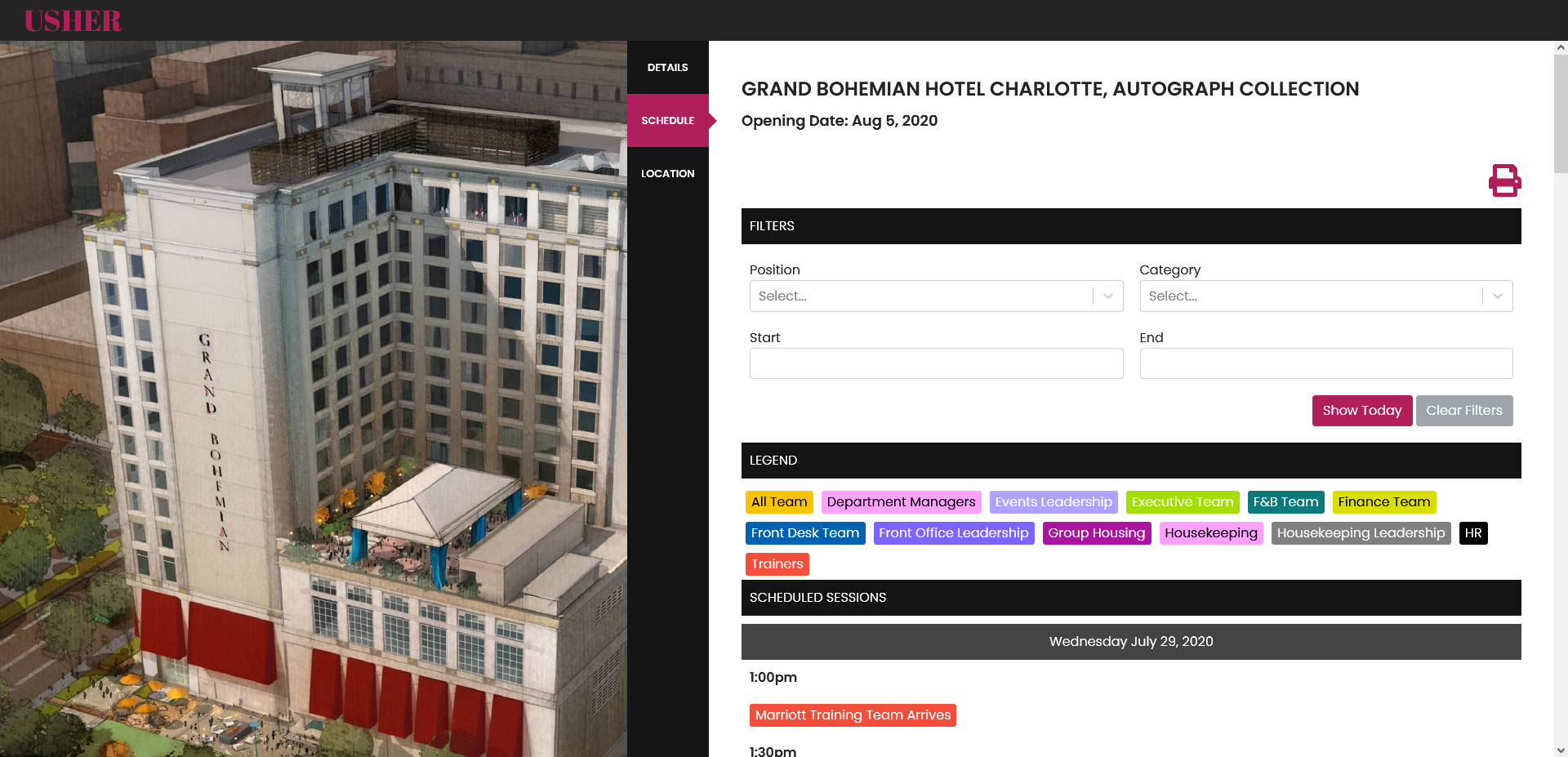Click the vertical scrollbar thumb
Viewport: 1568px width, 757px height.
[1561, 114]
